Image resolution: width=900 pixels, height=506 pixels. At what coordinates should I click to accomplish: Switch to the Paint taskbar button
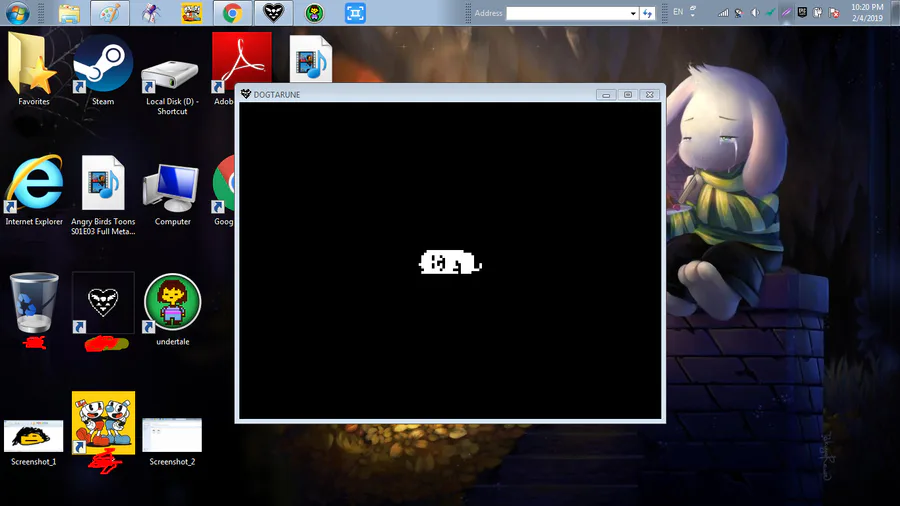pyautogui.click(x=109, y=13)
